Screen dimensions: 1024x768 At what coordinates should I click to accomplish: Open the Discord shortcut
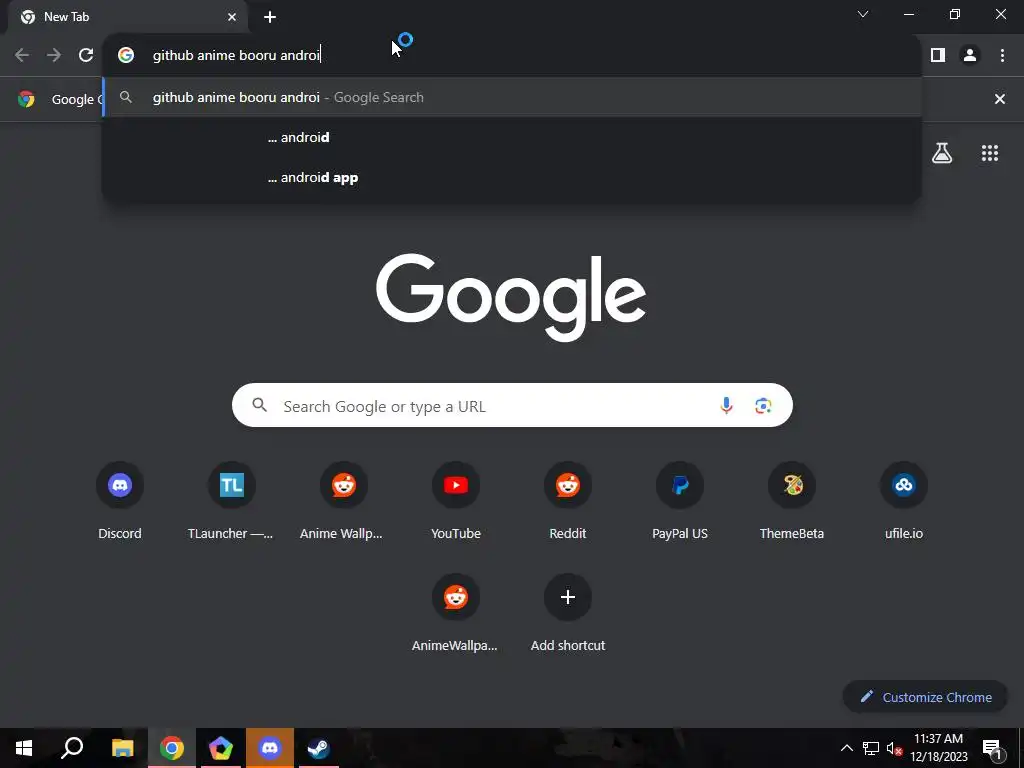120,502
